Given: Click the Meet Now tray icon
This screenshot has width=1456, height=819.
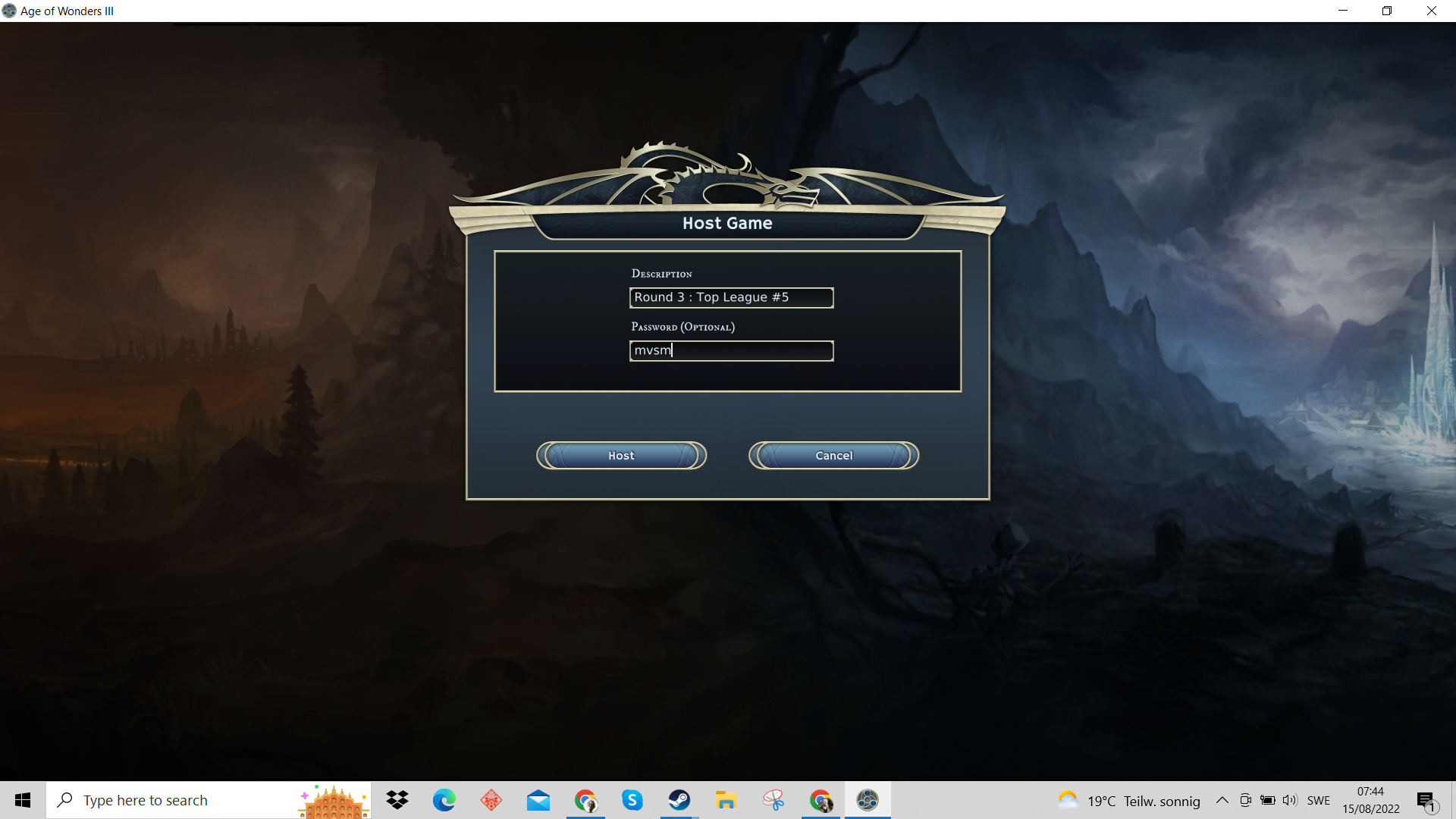Looking at the screenshot, I should pyautogui.click(x=1245, y=800).
